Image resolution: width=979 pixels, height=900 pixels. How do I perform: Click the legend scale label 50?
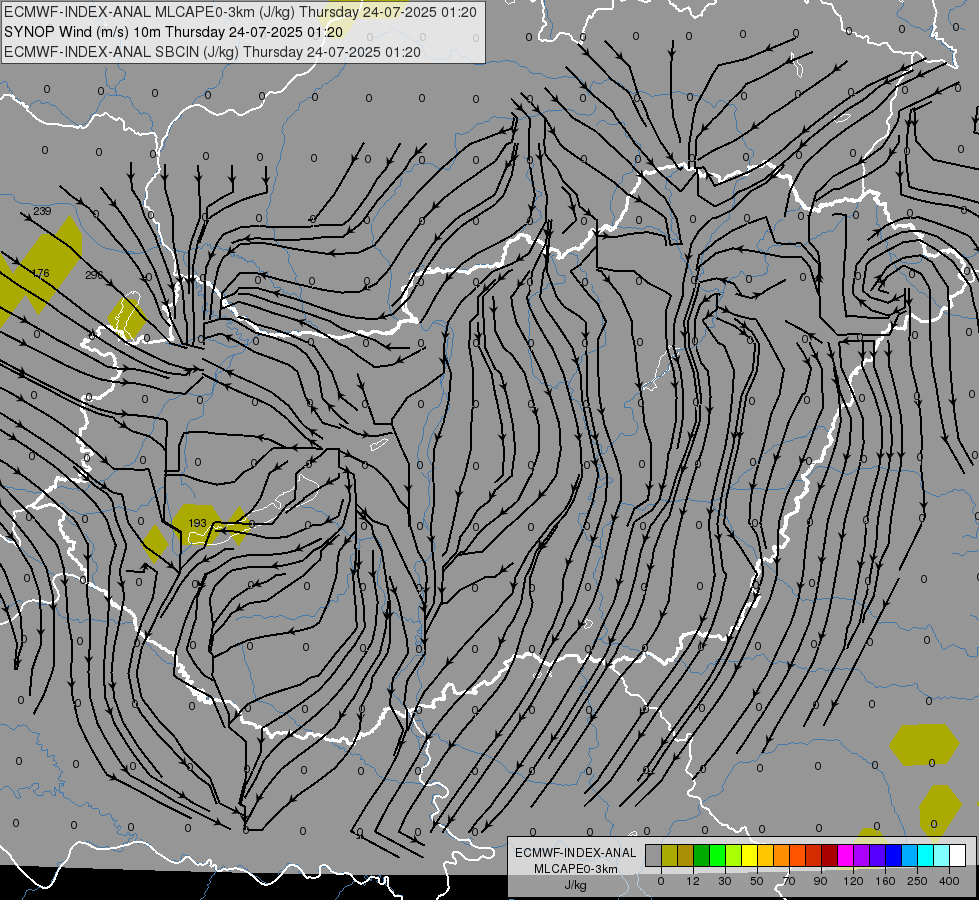point(757,881)
